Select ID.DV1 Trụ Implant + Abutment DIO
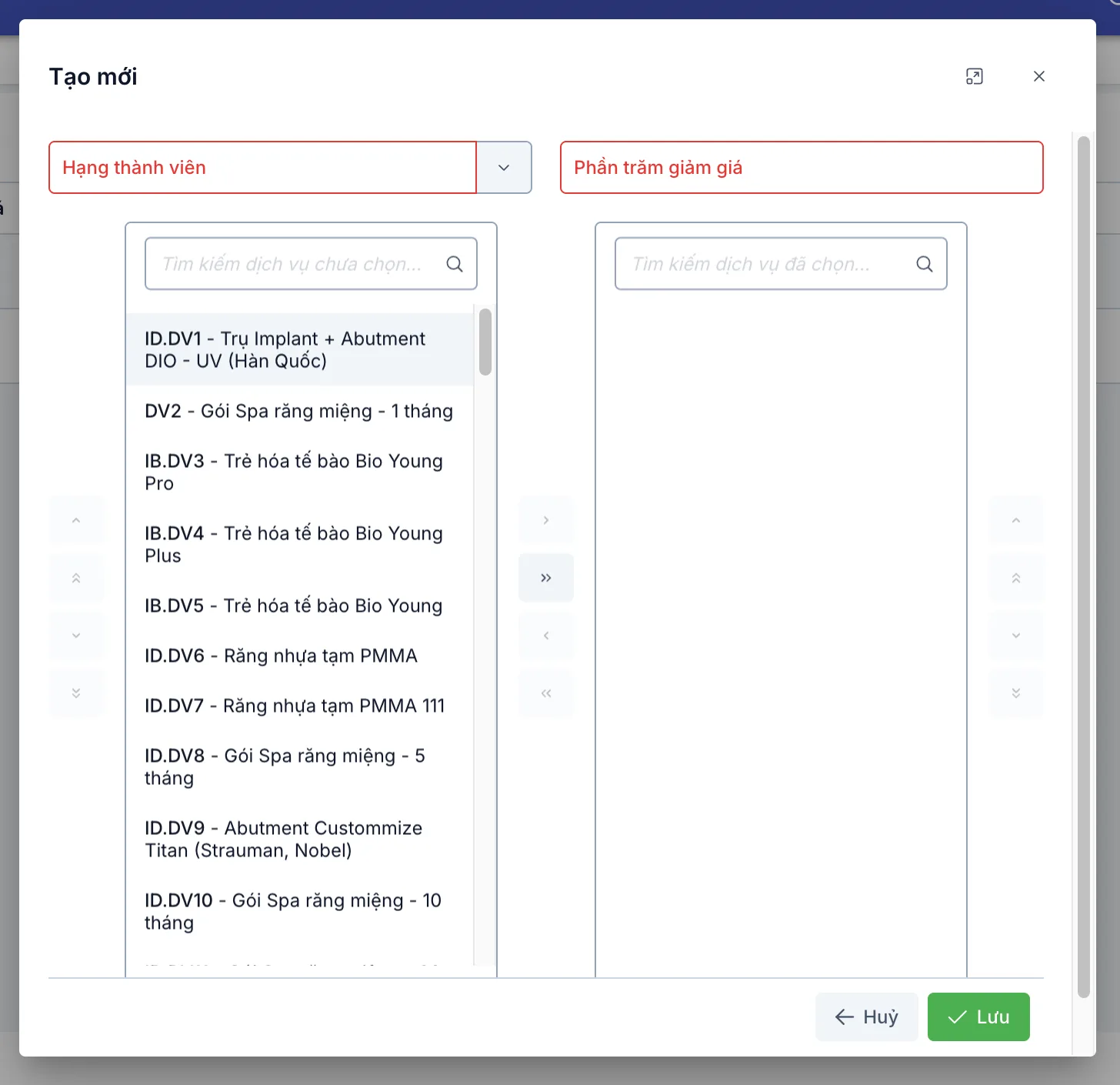Viewport: 1120px width, 1085px height. pyautogui.click(x=300, y=349)
